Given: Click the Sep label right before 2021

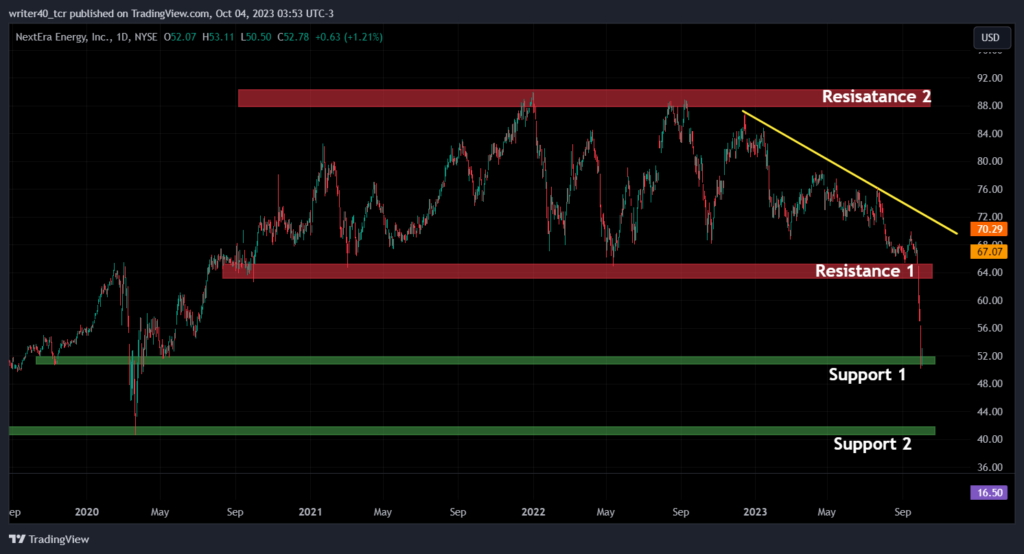Looking at the screenshot, I should tap(235, 512).
